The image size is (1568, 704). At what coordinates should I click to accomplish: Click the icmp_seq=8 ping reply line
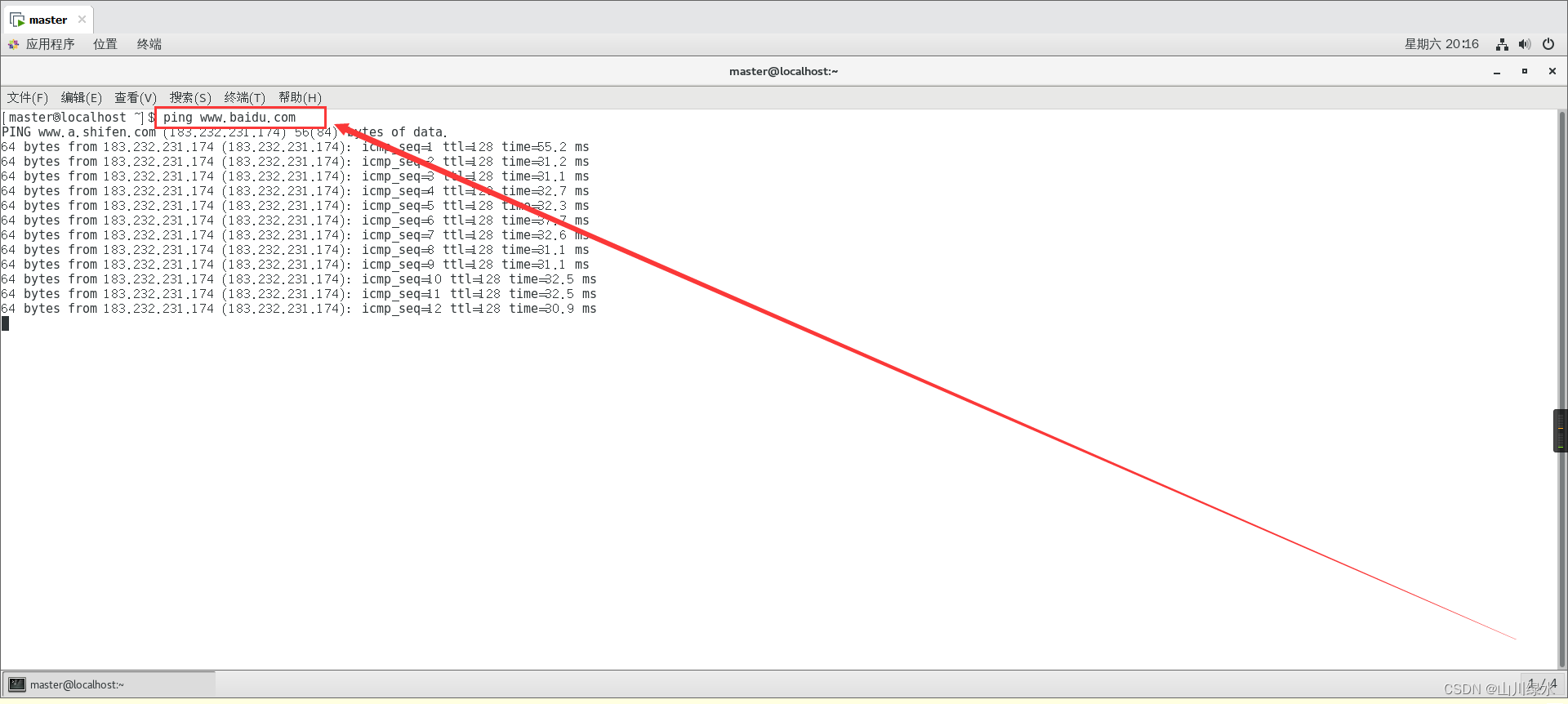[x=295, y=250]
